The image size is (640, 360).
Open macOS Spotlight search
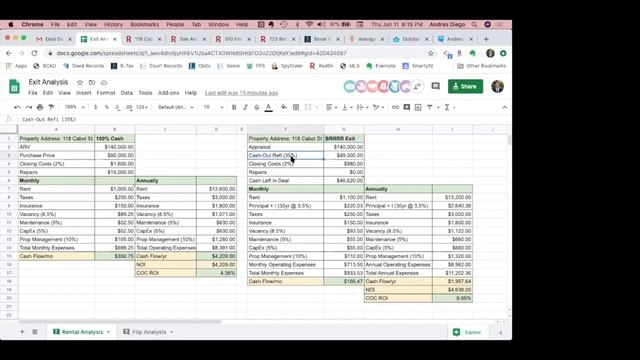[474, 24]
